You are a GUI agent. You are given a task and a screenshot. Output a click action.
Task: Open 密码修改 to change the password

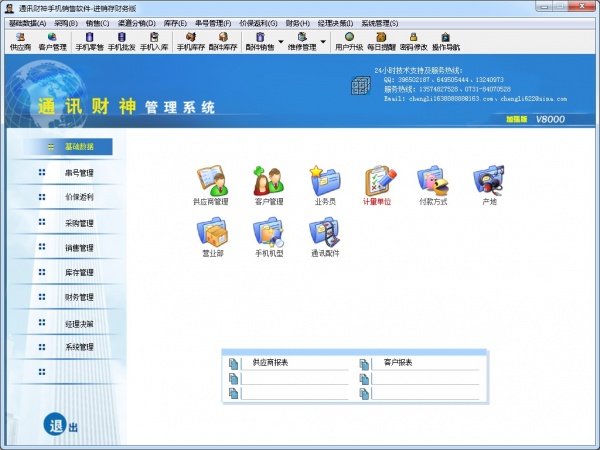(x=413, y=41)
